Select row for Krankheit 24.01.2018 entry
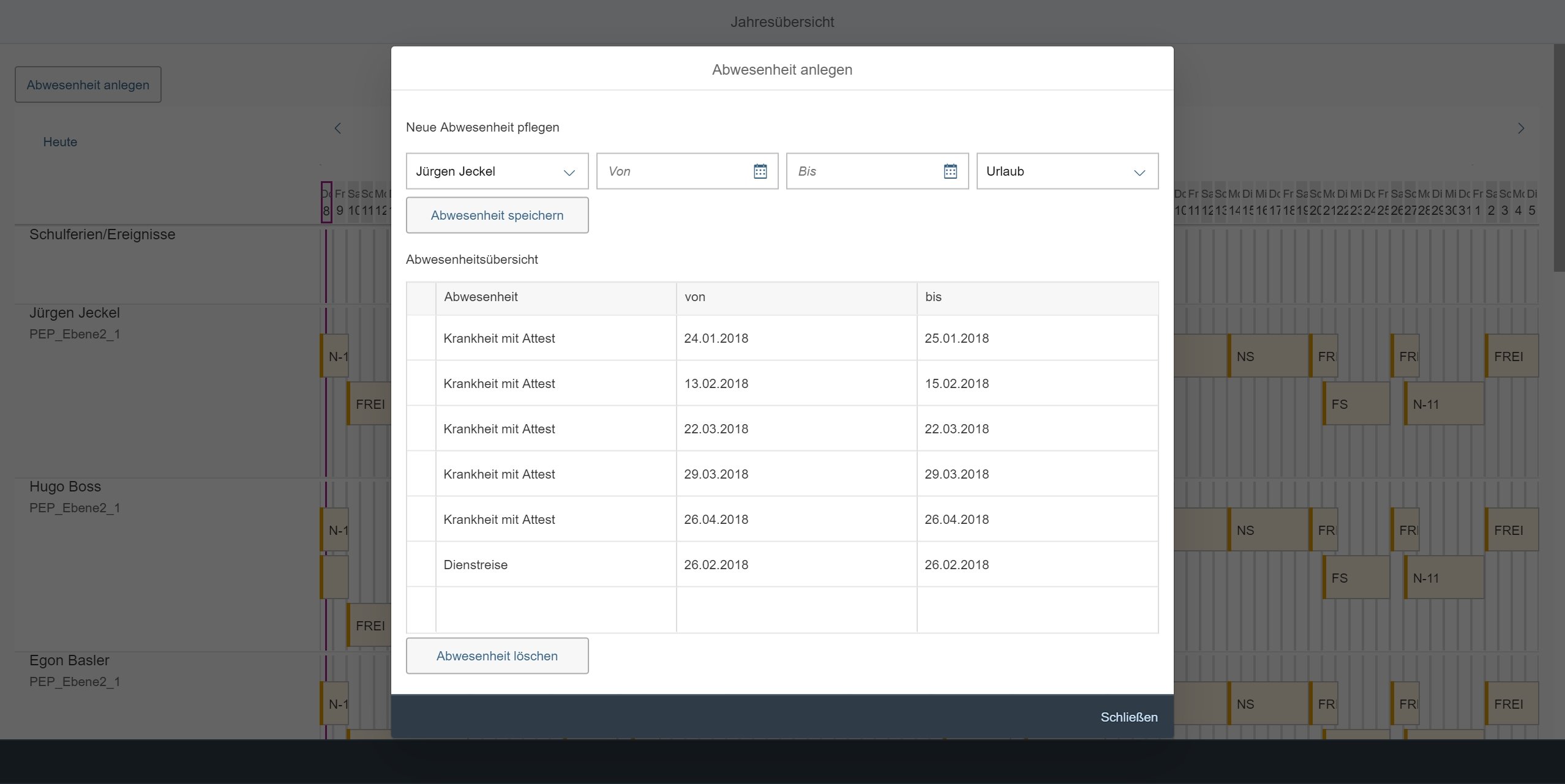 421,338
